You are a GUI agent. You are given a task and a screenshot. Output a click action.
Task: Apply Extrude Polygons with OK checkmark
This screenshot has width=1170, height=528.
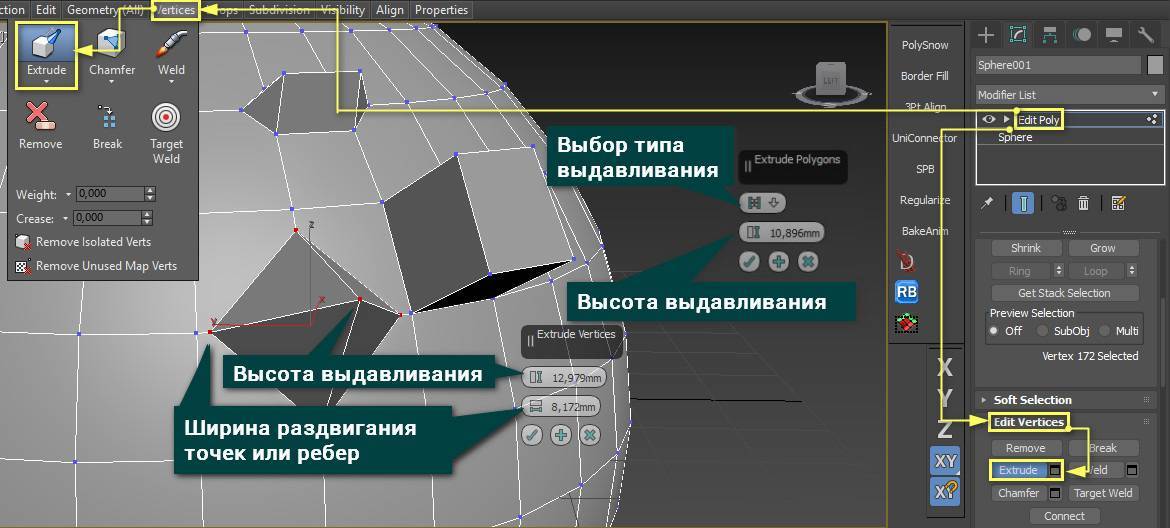749,261
